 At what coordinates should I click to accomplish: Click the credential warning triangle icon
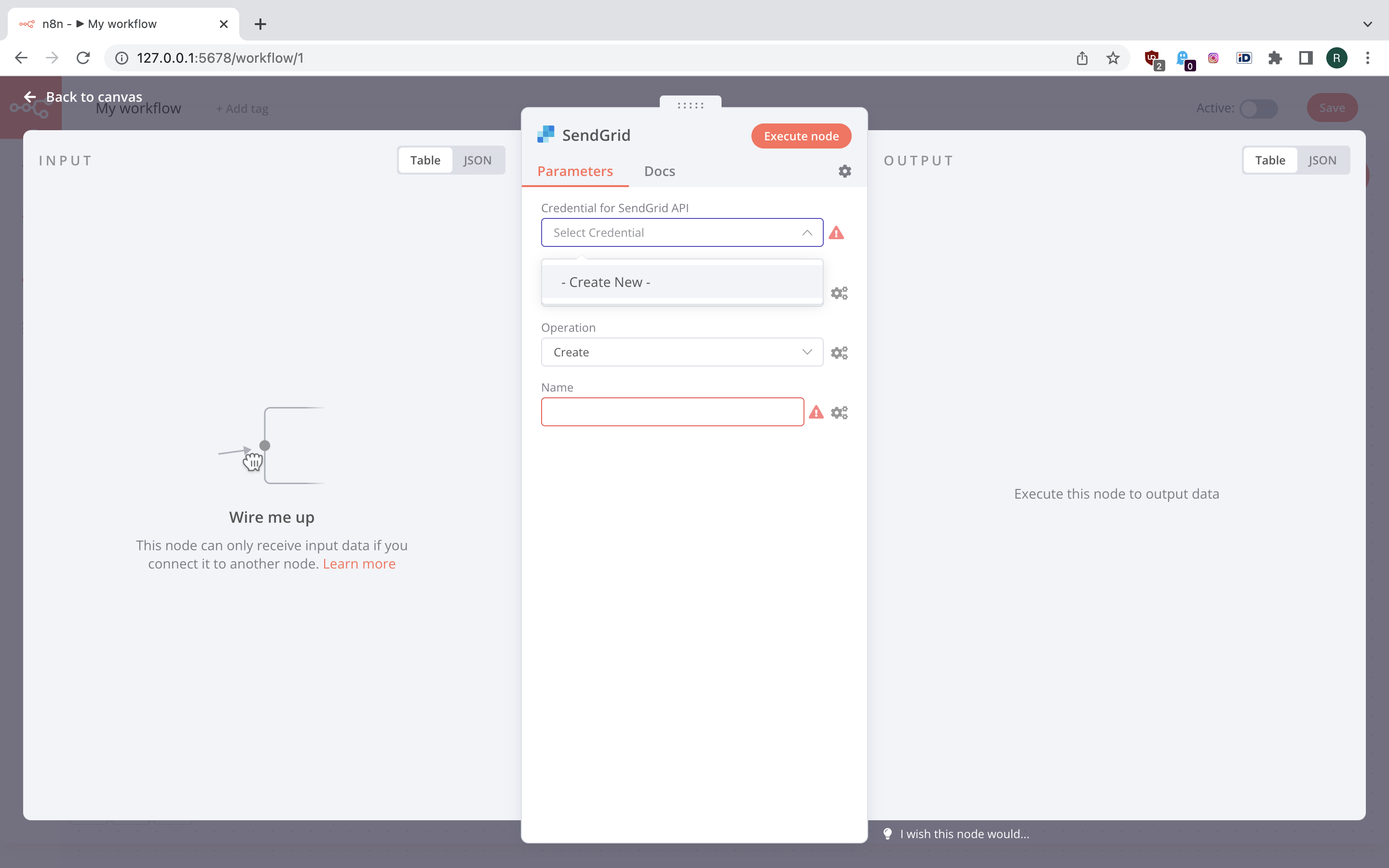(x=836, y=233)
